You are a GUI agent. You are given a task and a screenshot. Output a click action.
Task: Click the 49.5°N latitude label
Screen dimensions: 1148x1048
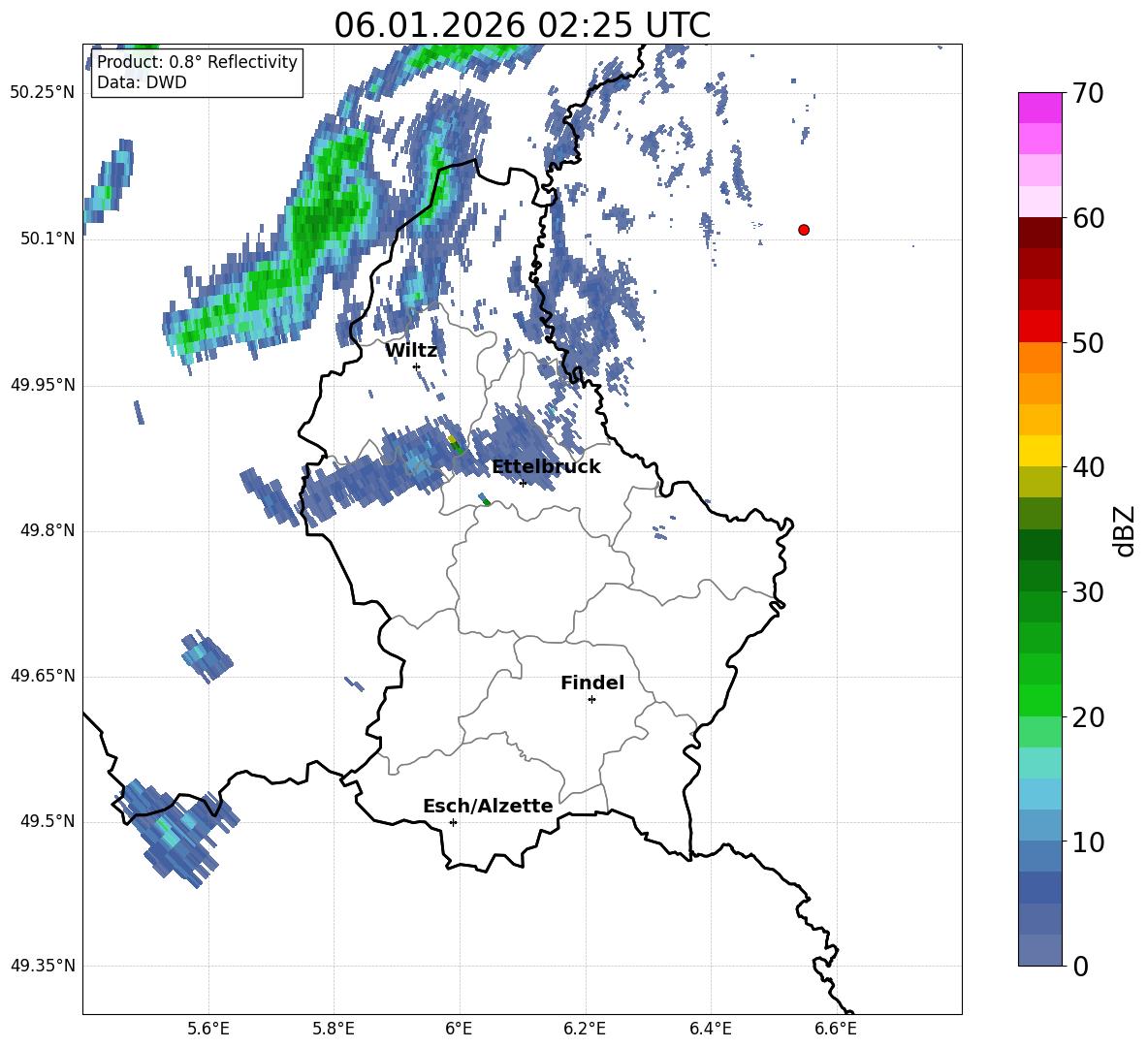(48, 821)
